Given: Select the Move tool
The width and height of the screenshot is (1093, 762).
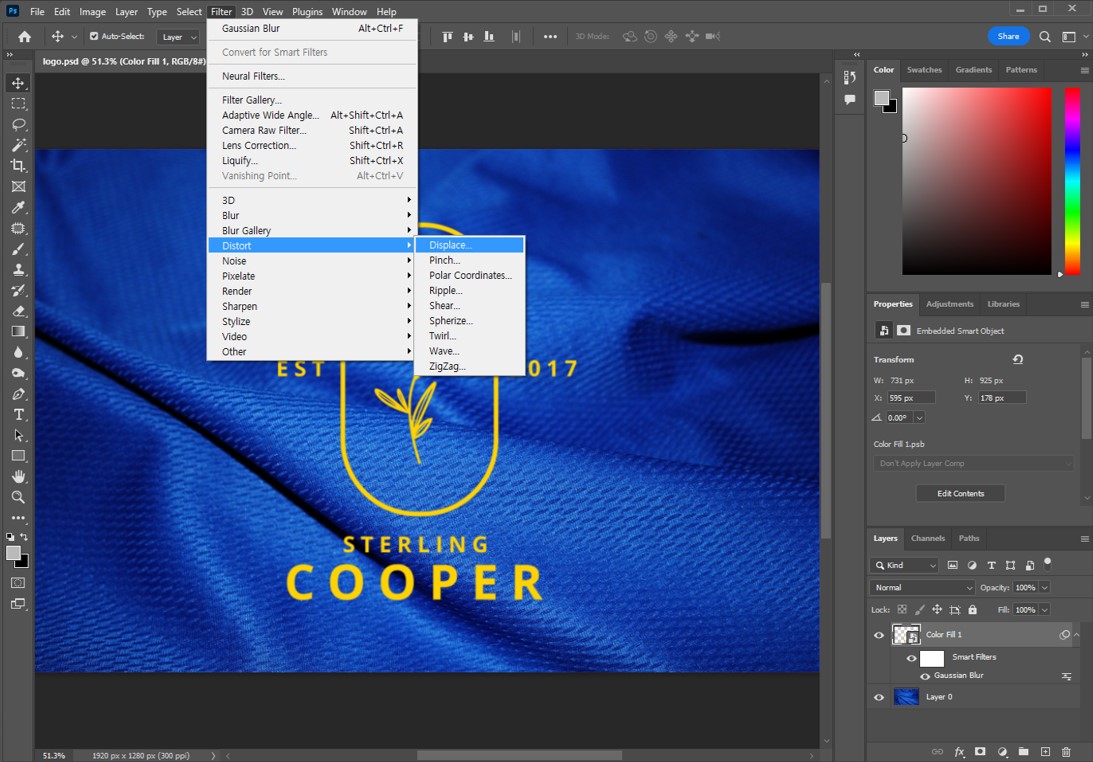Looking at the screenshot, I should click(x=18, y=83).
